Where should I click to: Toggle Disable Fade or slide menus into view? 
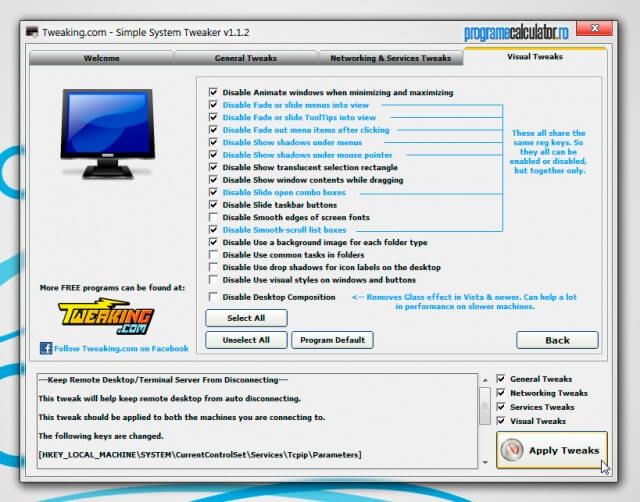(213, 105)
